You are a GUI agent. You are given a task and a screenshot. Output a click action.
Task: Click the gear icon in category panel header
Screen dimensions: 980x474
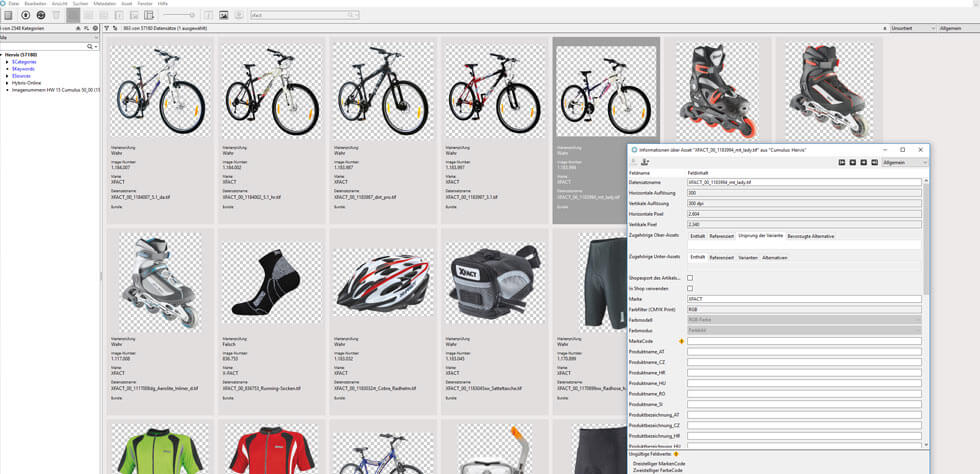tap(95, 28)
